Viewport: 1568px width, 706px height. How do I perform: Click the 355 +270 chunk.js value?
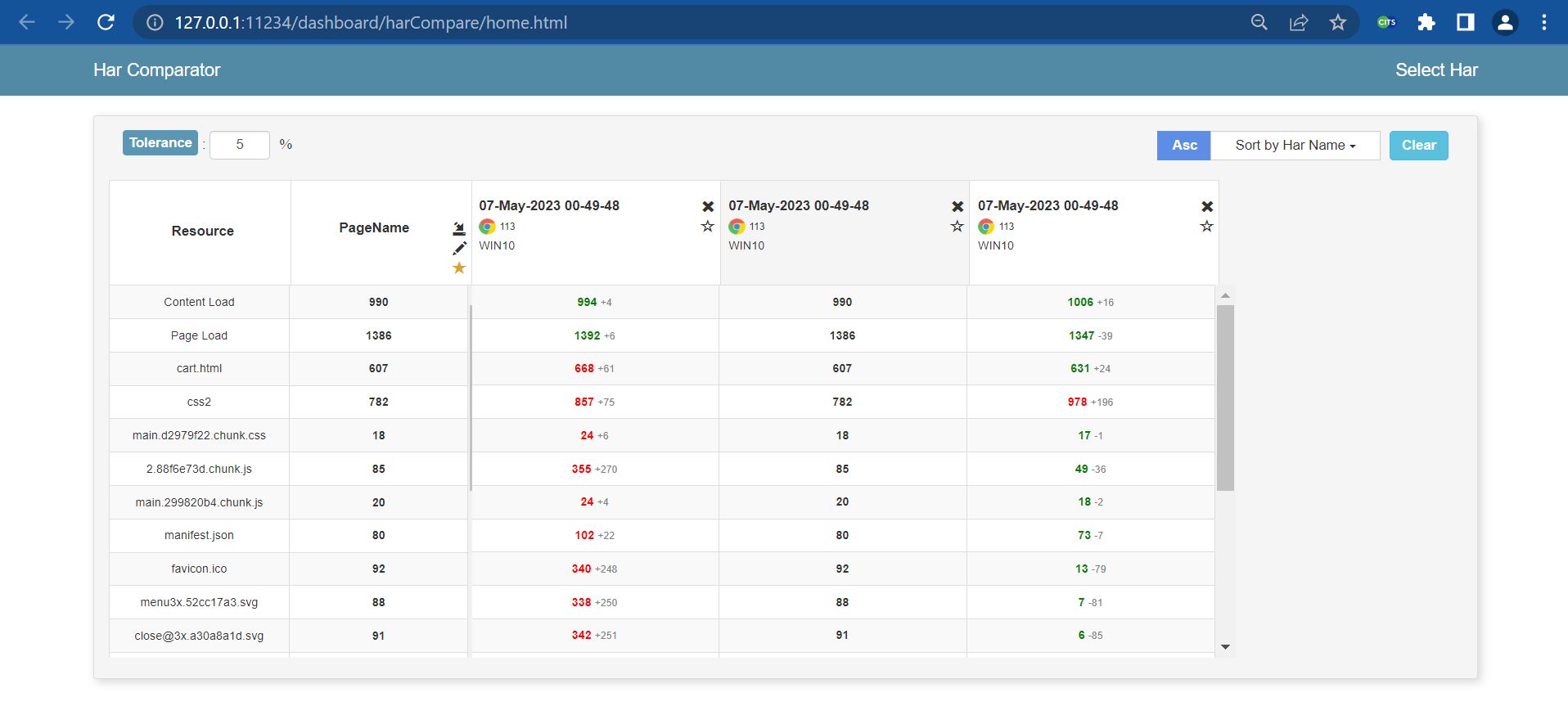[595, 470]
